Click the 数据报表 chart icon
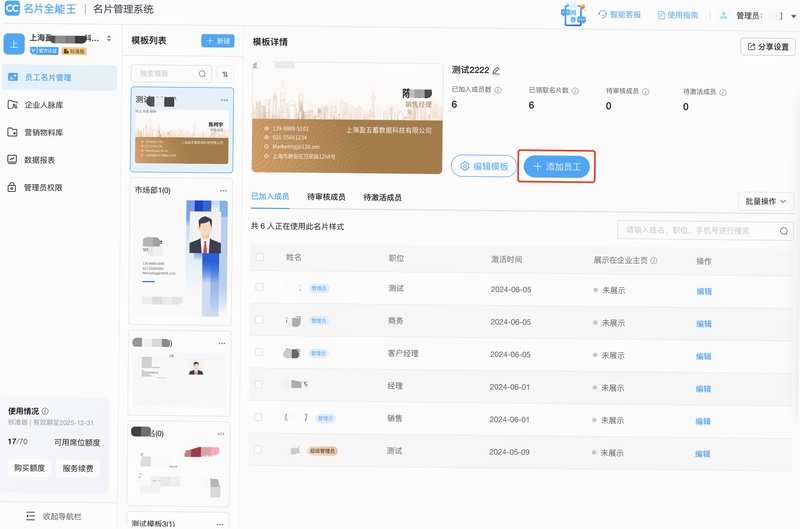The height and width of the screenshot is (529, 800). coord(12,160)
